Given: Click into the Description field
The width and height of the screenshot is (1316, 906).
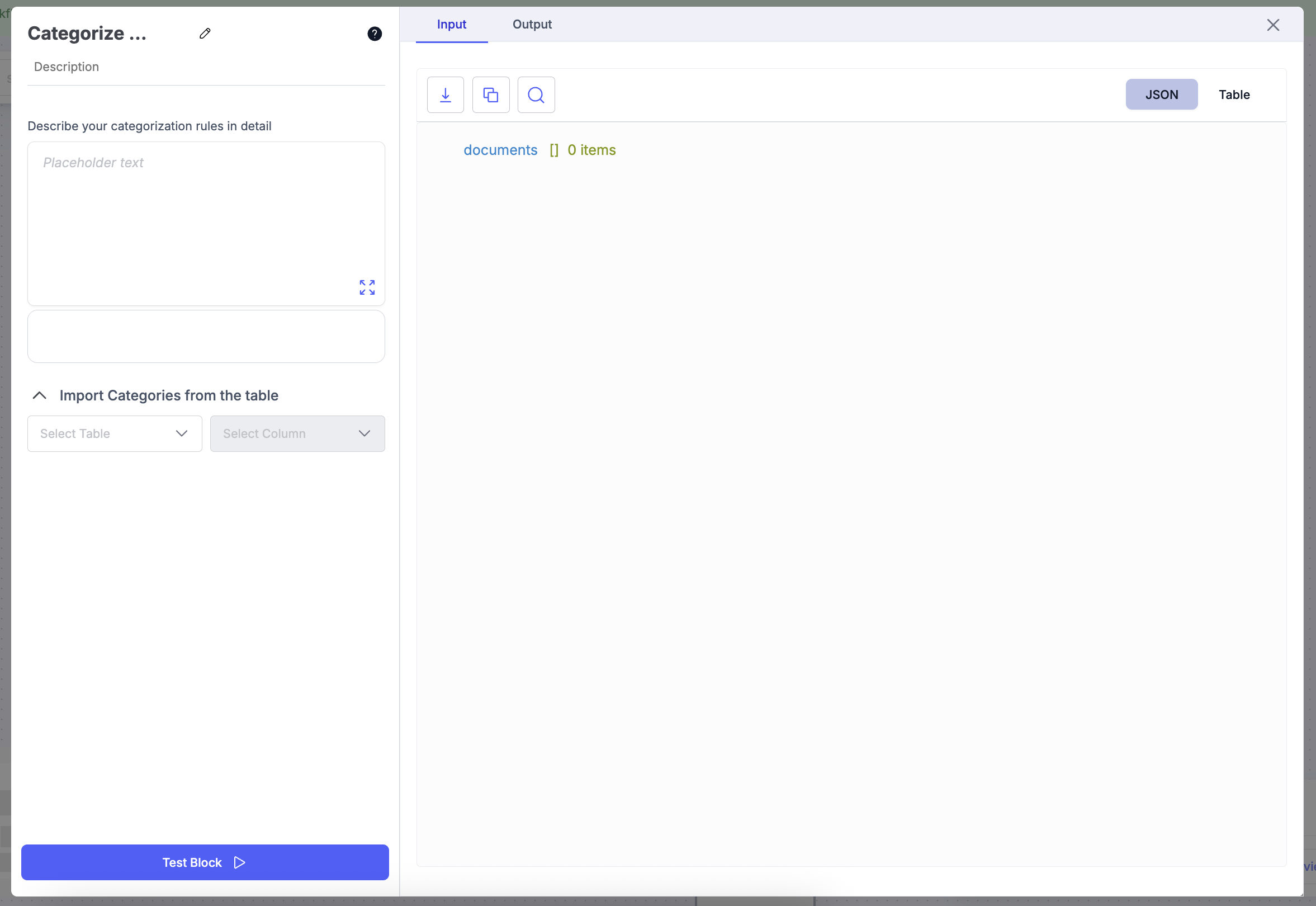Looking at the screenshot, I should (x=205, y=67).
